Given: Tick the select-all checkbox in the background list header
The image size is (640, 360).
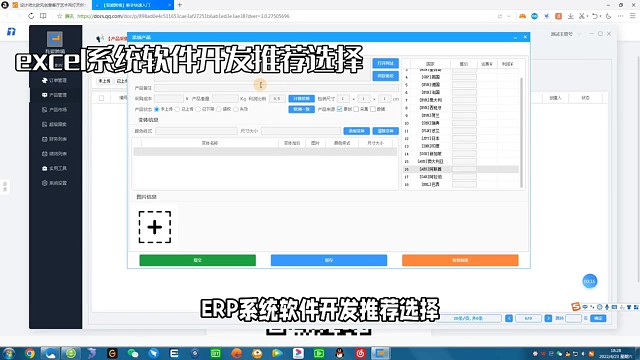Looking at the screenshot, I should 102,98.
